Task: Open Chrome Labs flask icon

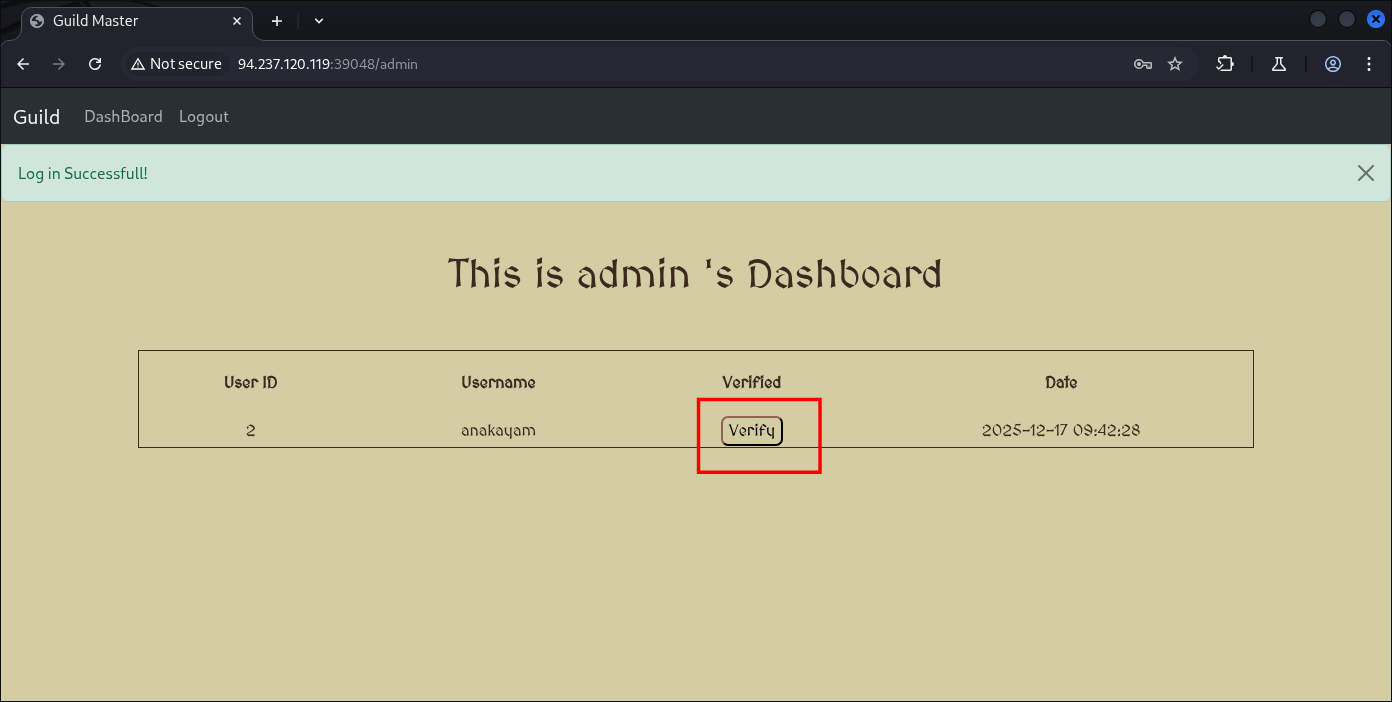Action: point(1278,64)
